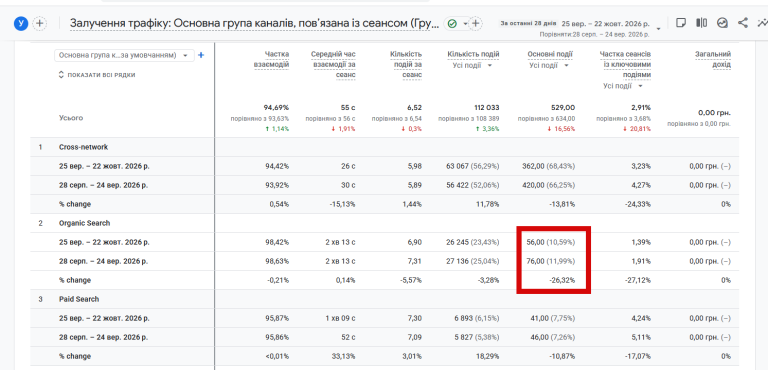Add a new comparison with the plus beside the "У" avatar

pos(40,23)
